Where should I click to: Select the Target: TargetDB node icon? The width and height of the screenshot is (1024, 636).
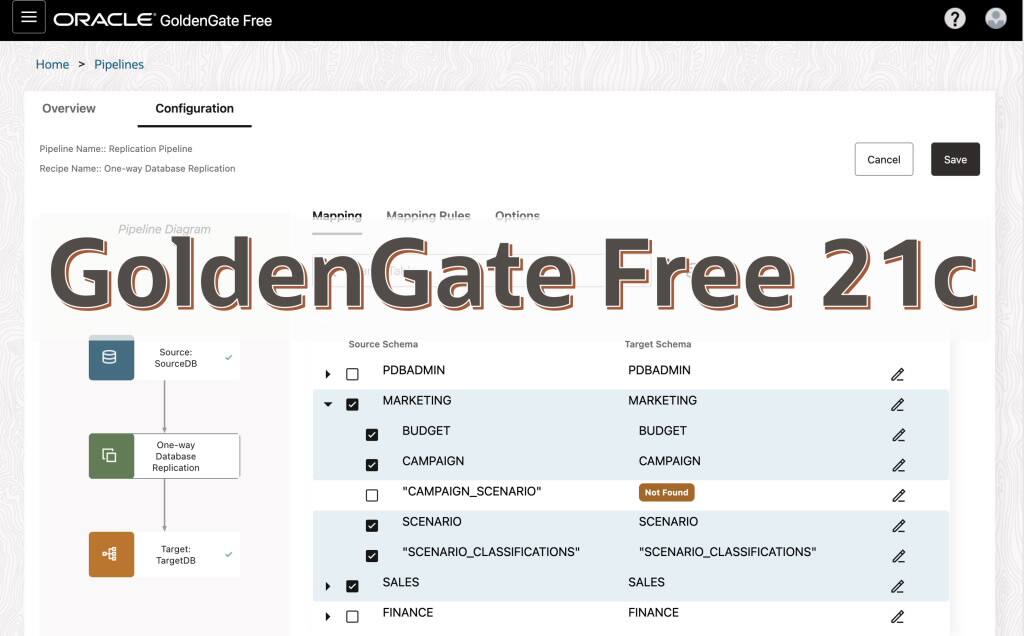(x=111, y=553)
